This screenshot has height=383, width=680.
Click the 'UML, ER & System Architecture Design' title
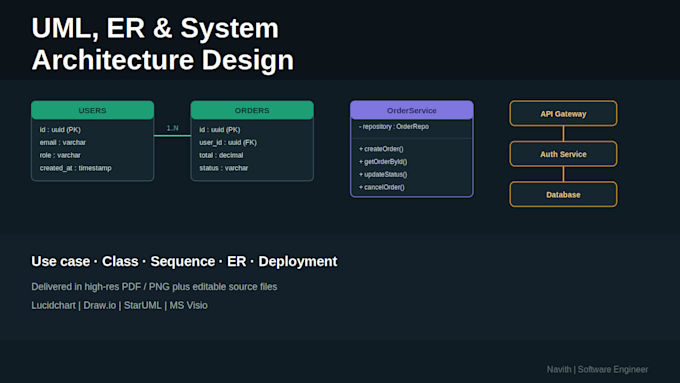[163, 44]
